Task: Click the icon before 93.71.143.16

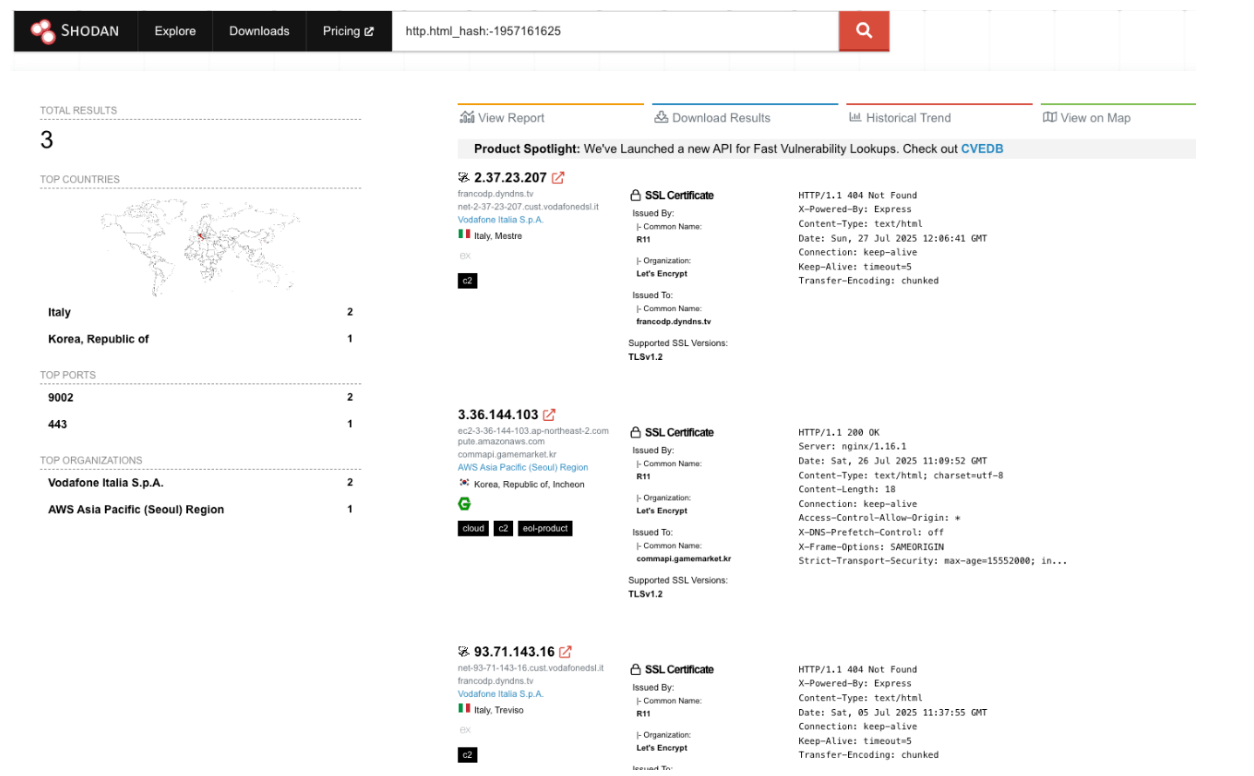Action: 464,652
